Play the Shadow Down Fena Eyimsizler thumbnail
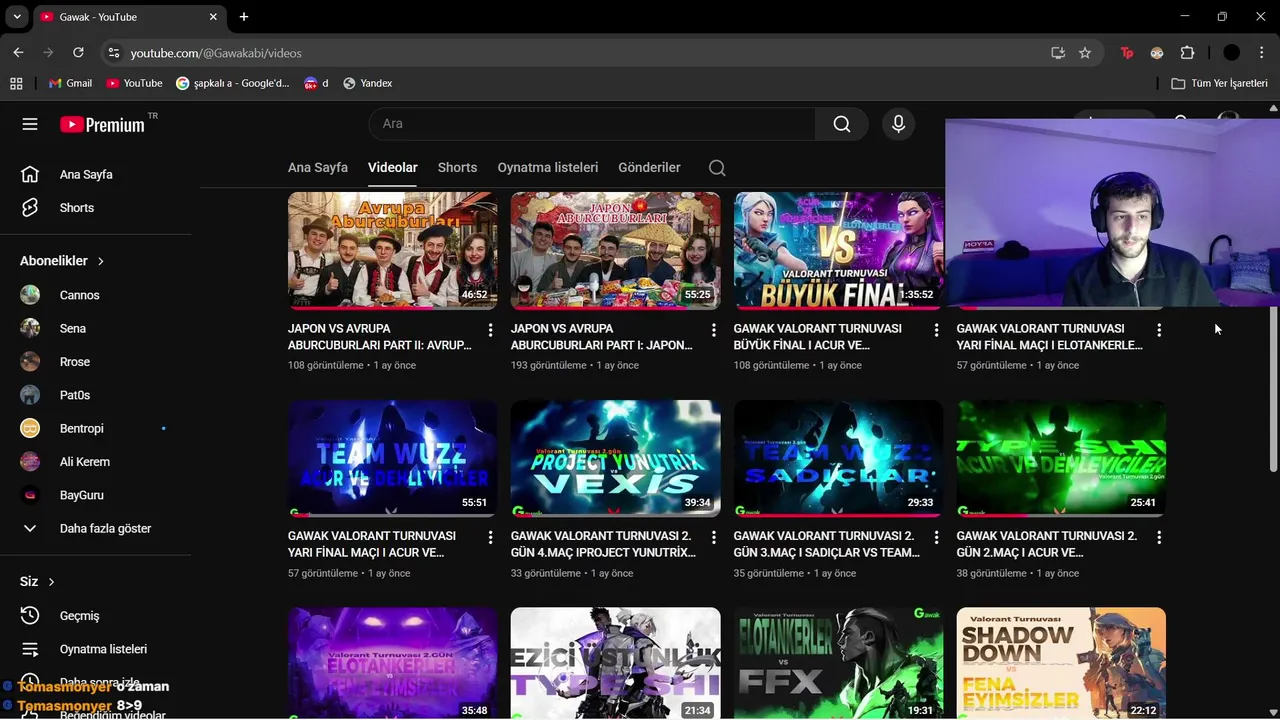The height and width of the screenshot is (720, 1280). tap(1061, 663)
